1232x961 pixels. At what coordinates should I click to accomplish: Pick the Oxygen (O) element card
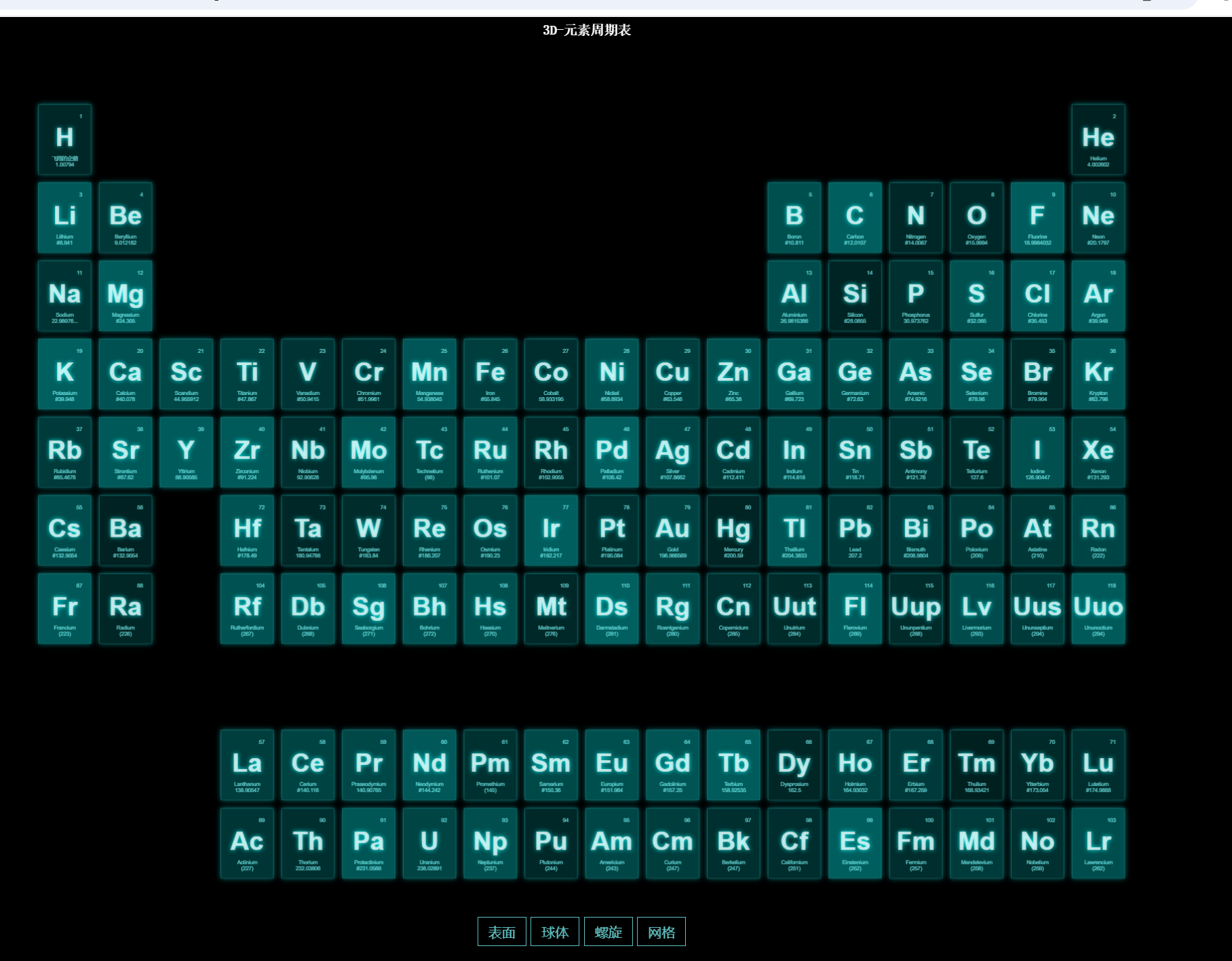click(976, 218)
